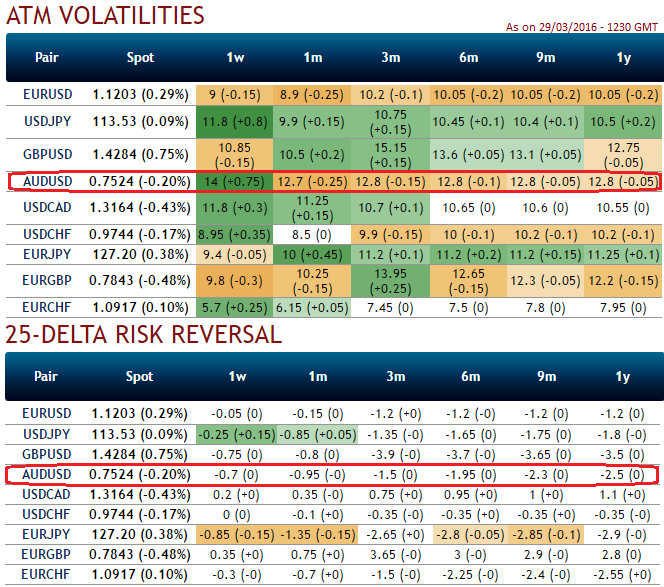This screenshot has height=587, width=664.
Task: Click the Pair column header in ATM Volatilities
Action: click(47, 57)
